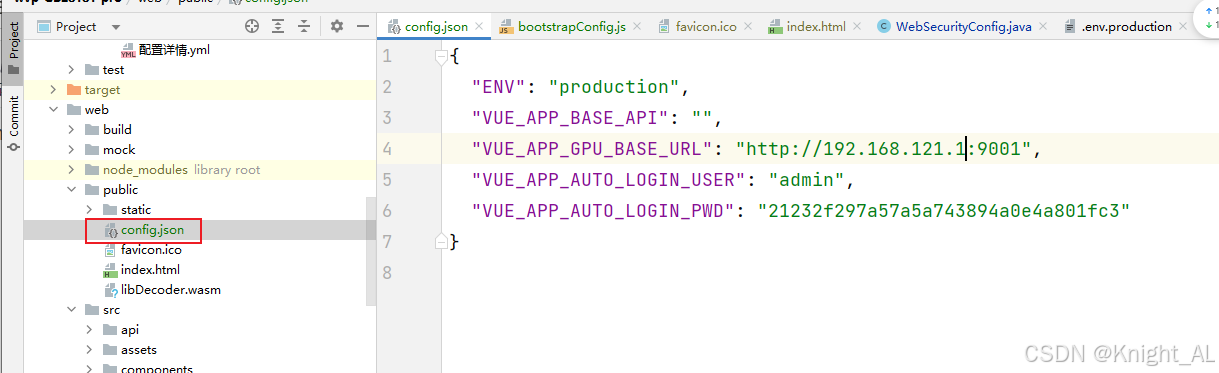Click the "production" value on line 2

pyautogui.click(x=613, y=87)
